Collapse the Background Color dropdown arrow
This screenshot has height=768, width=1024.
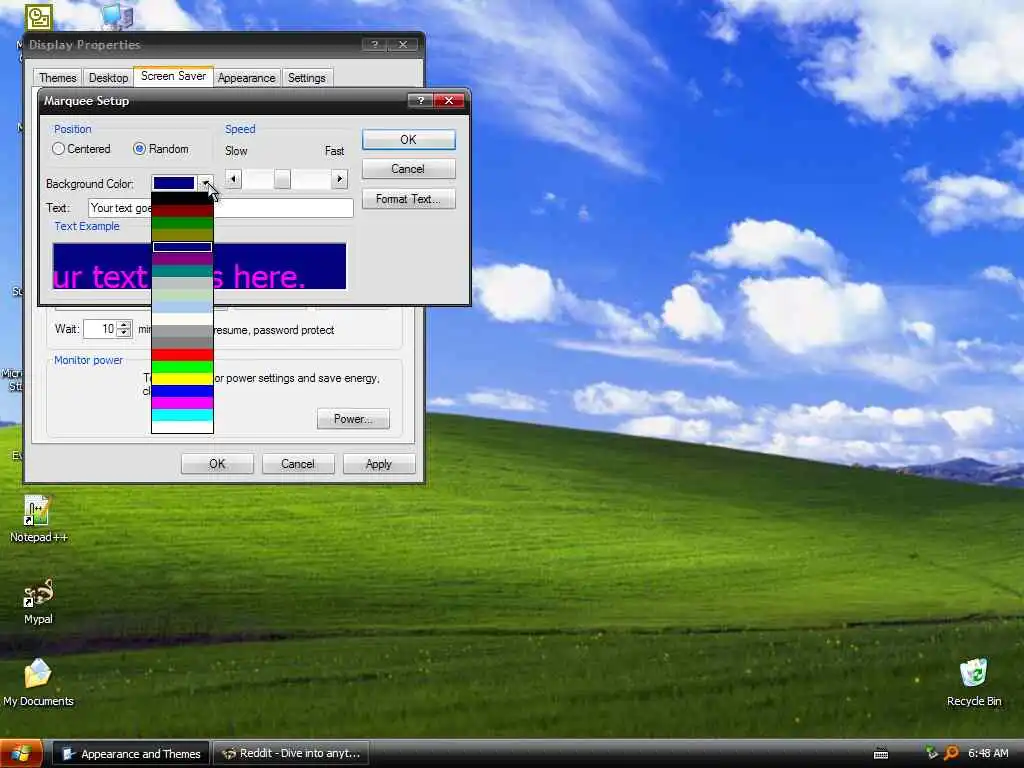pos(205,183)
